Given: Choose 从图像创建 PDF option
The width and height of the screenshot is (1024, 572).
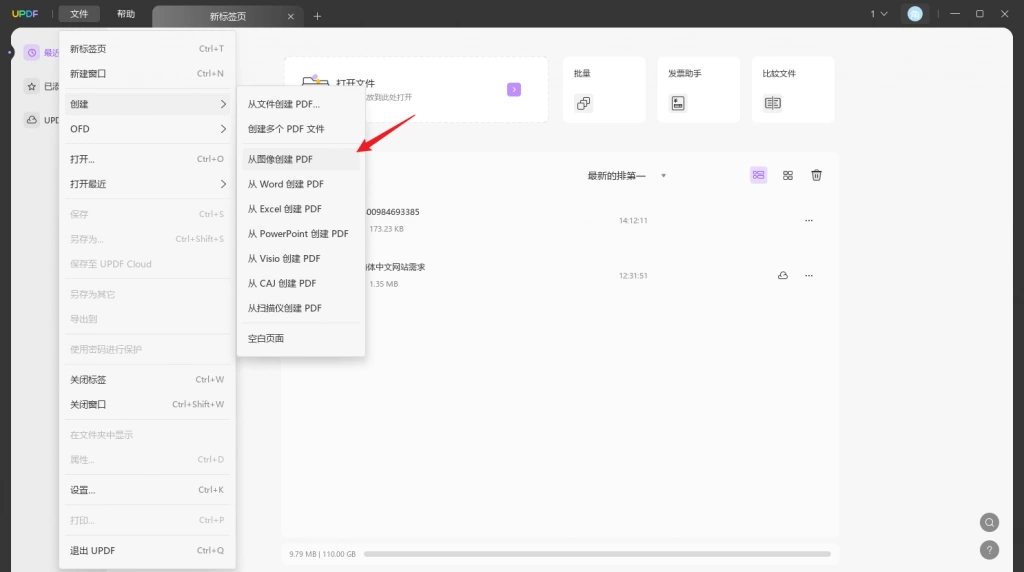Looking at the screenshot, I should pos(300,159).
